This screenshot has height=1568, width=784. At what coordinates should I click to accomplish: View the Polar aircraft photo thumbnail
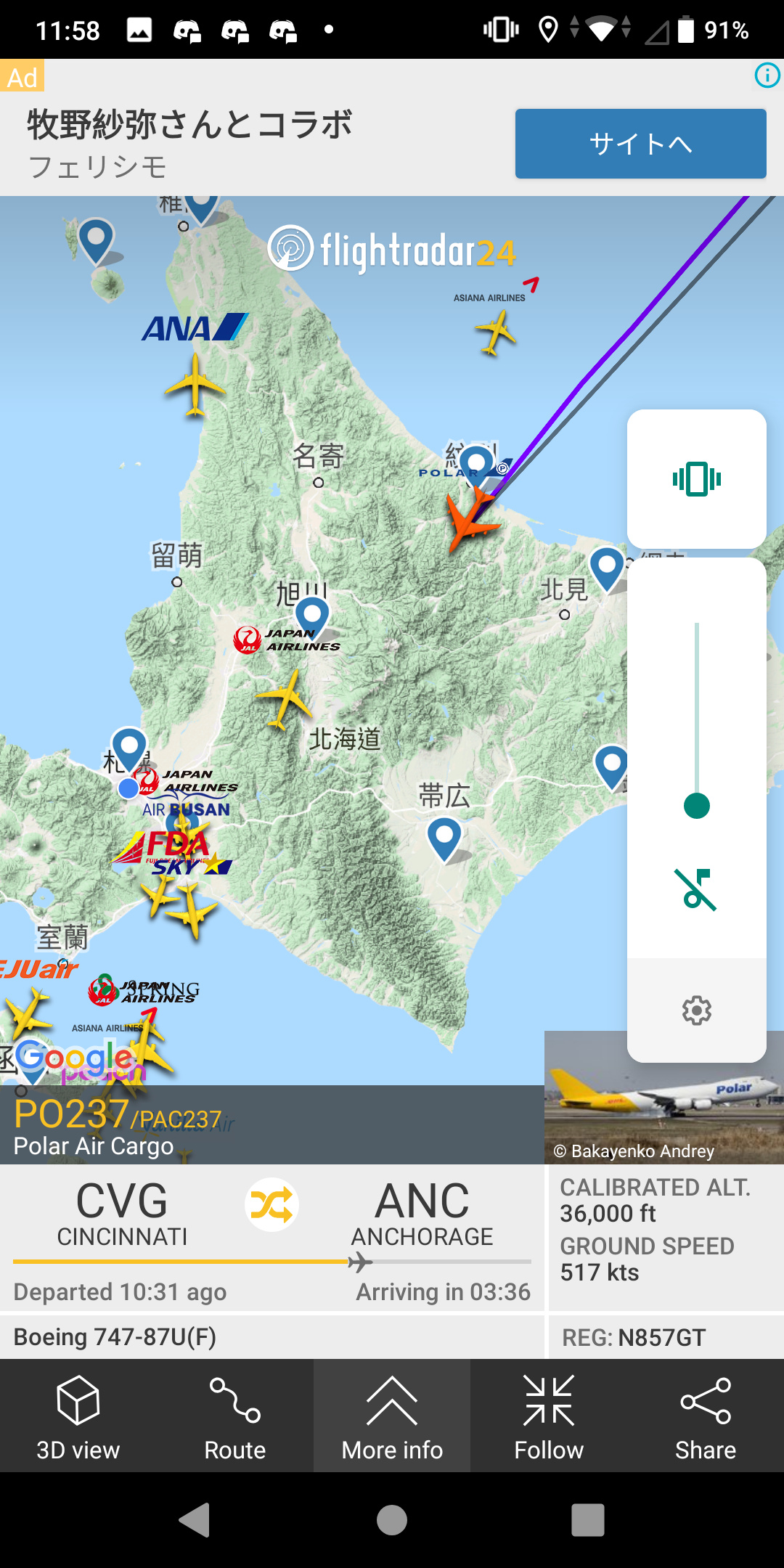pos(664,1098)
